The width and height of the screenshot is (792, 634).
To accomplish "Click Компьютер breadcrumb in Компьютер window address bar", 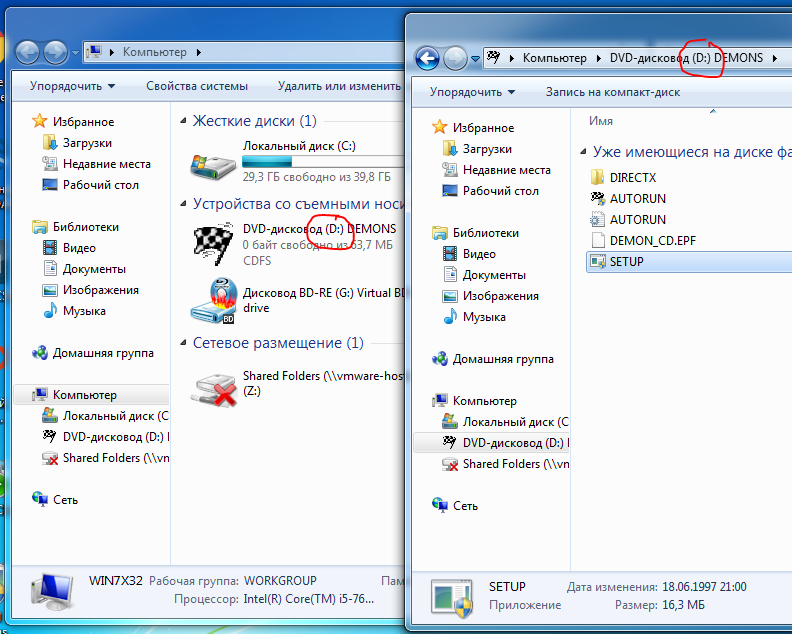I will coord(155,52).
